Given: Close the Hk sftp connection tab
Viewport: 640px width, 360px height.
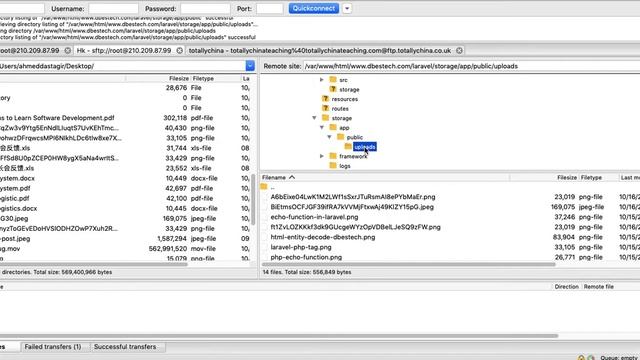Looking at the screenshot, I should point(180,51).
